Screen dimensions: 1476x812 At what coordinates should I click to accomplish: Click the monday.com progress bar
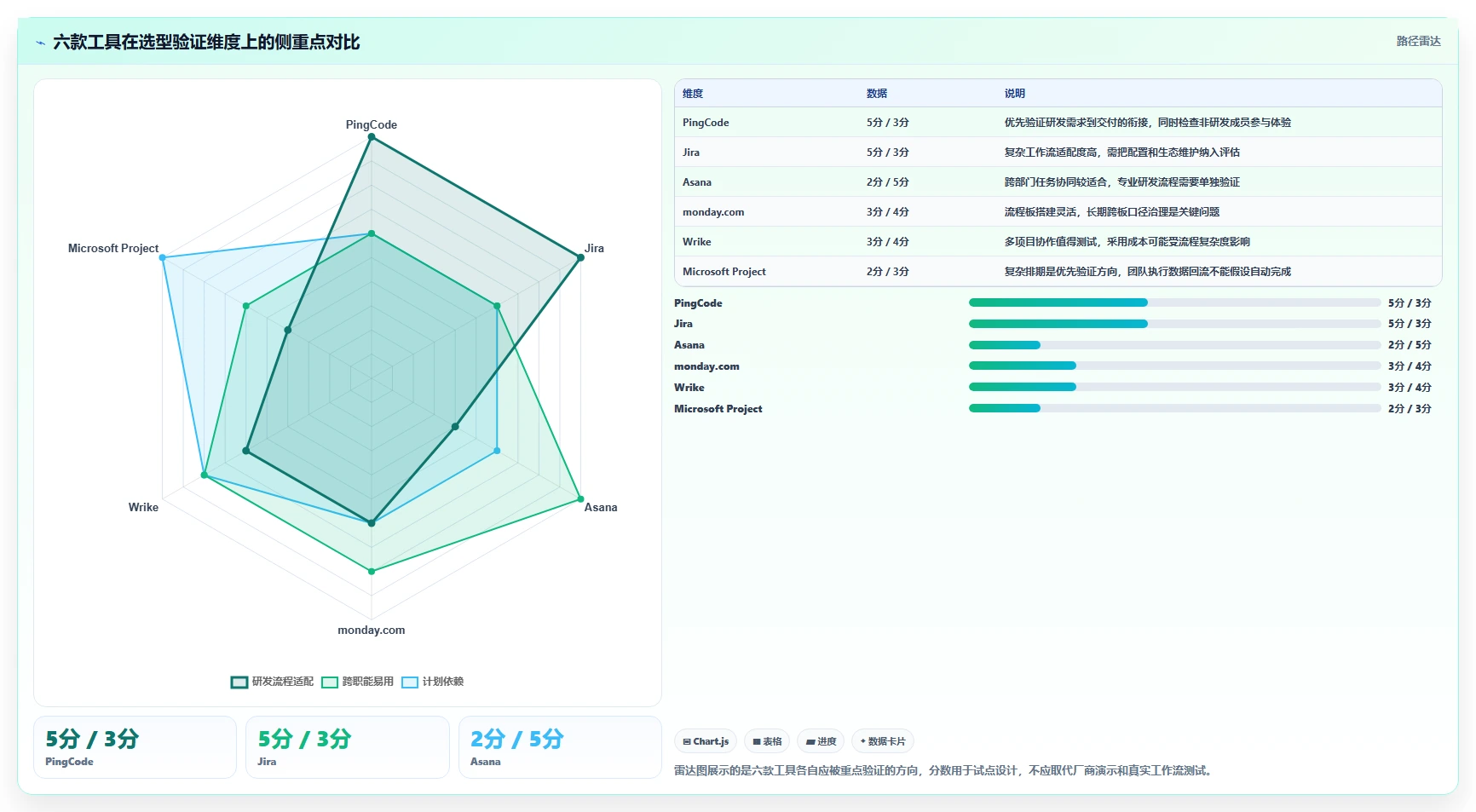pos(1174,366)
